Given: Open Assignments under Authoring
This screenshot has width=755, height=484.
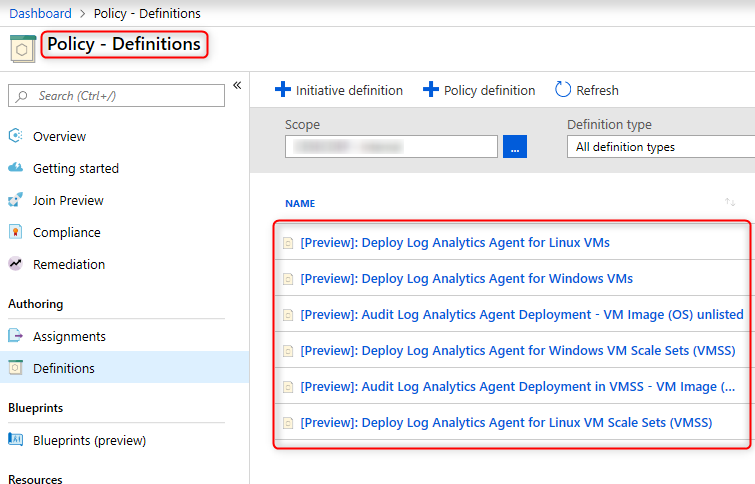Looking at the screenshot, I should coord(69,337).
